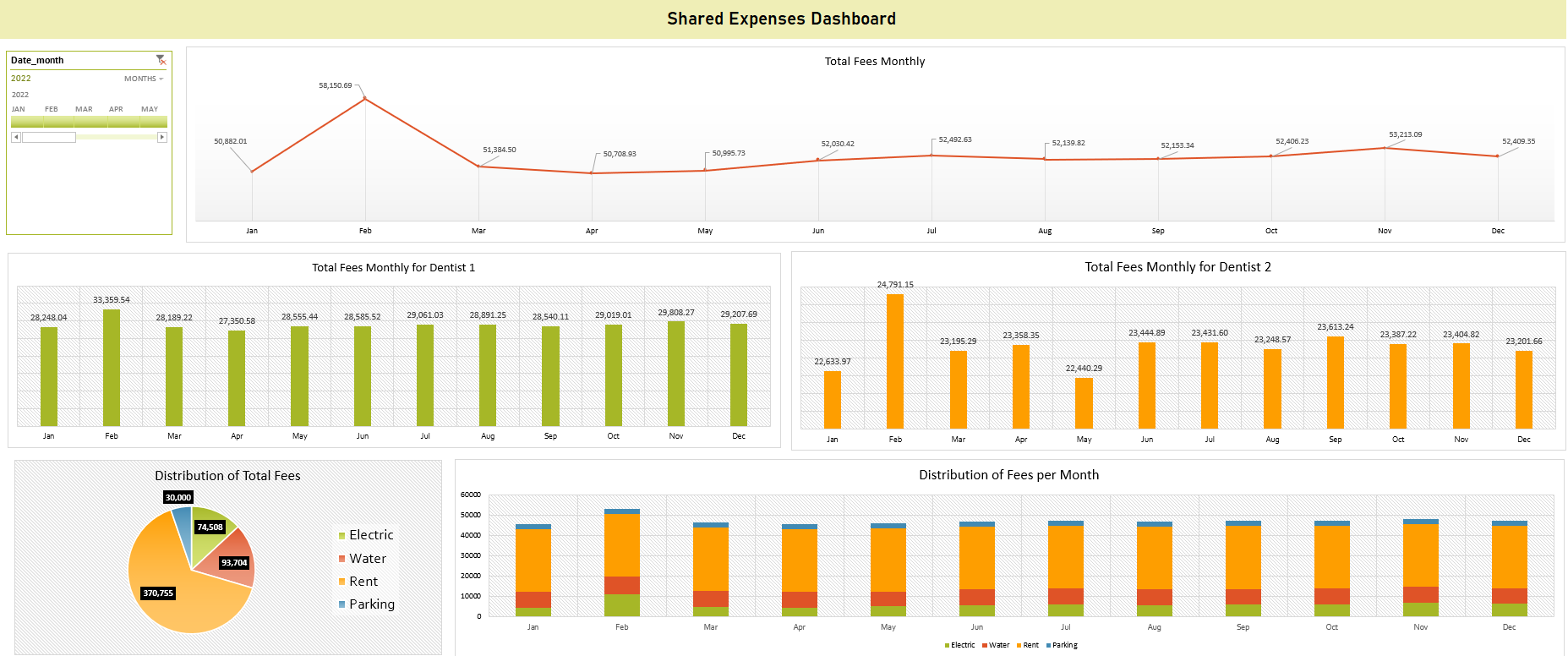Click the Parking legend entry beside the pie

tap(367, 604)
